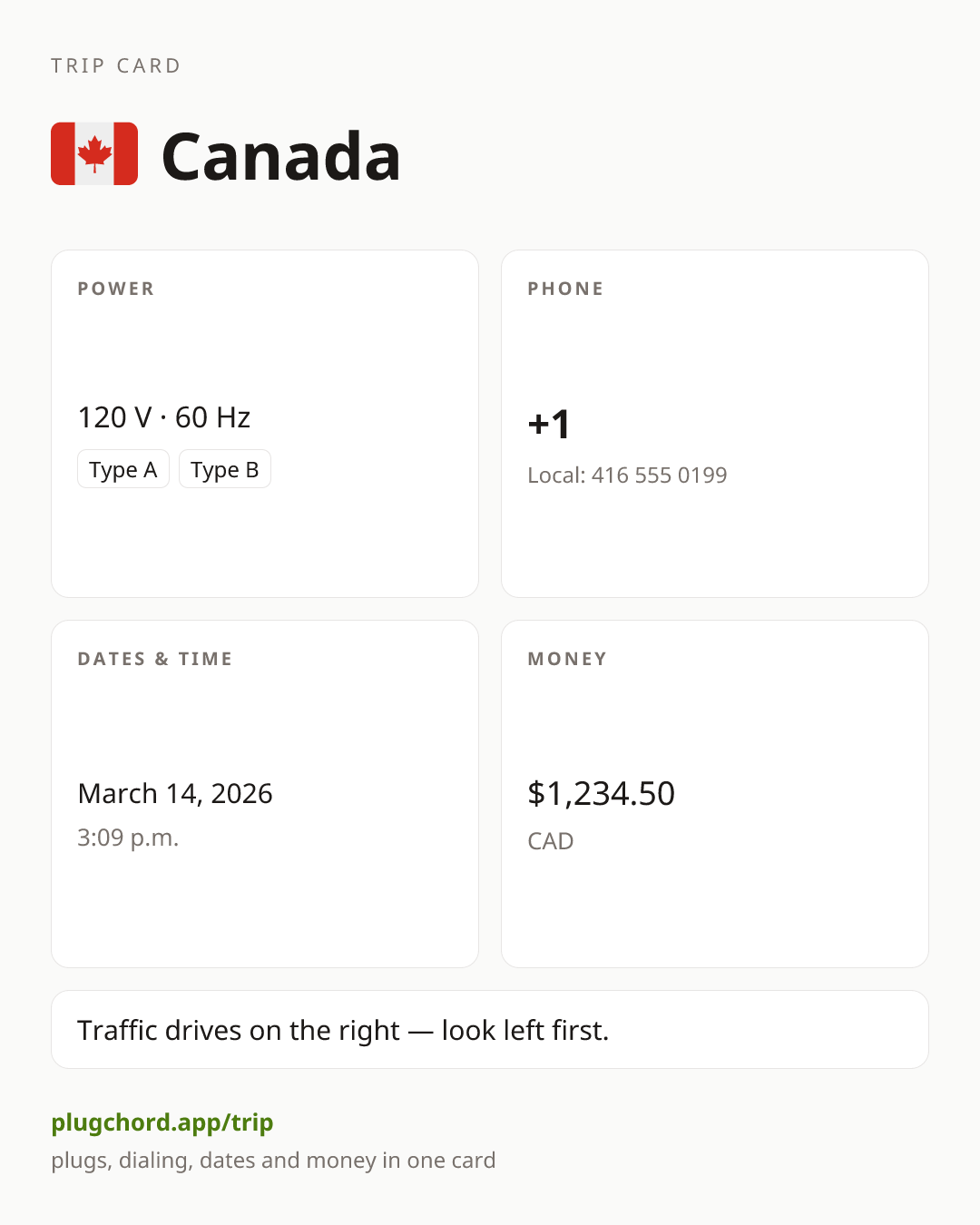Click the Canada country heading
980x1225 pixels.
point(281,156)
